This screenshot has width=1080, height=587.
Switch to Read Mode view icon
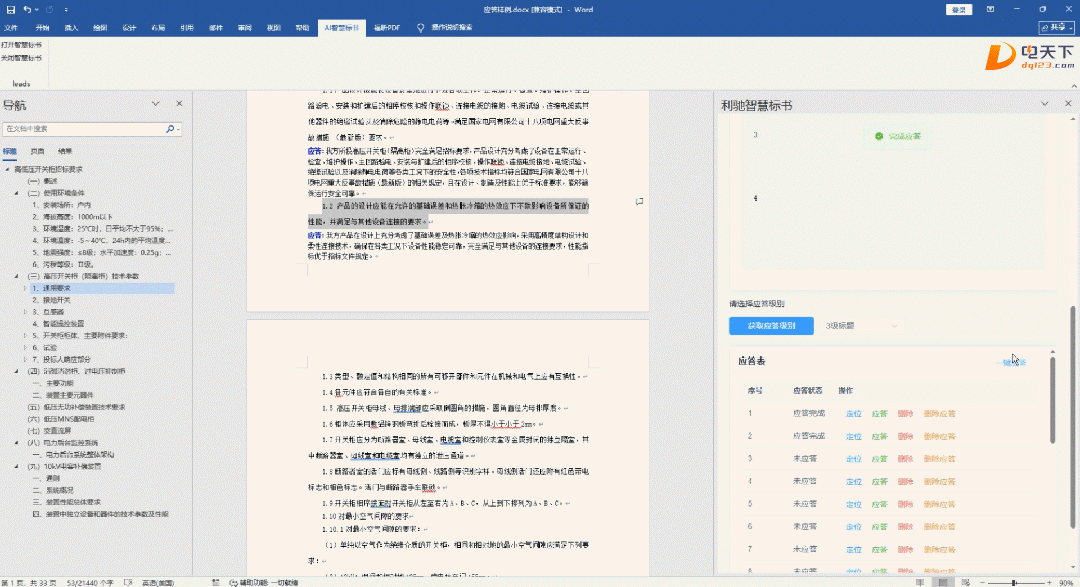(x=920, y=583)
